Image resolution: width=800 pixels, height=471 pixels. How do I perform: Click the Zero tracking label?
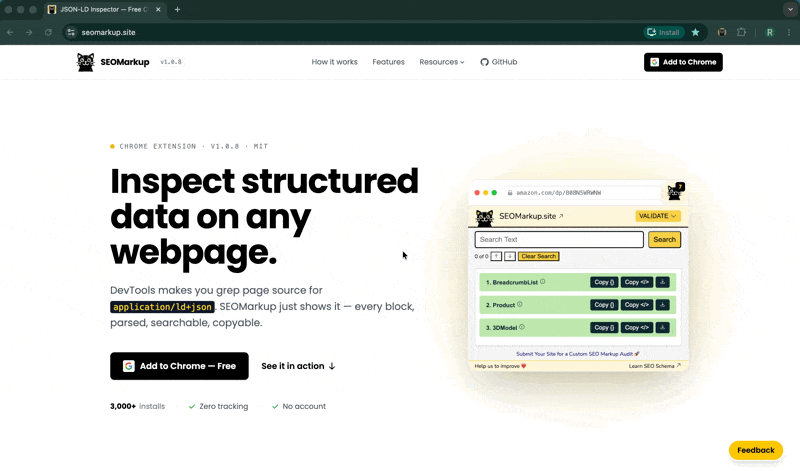218,406
